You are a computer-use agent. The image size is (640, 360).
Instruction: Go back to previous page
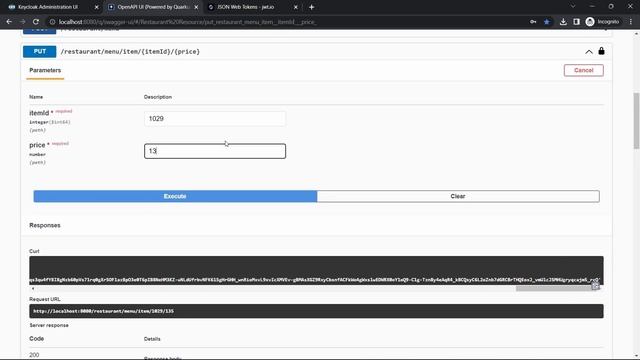[x=9, y=22]
